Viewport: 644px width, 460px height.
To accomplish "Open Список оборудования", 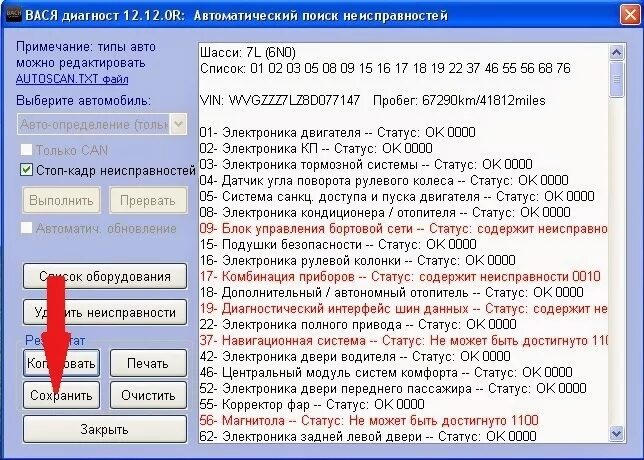I will (x=105, y=276).
